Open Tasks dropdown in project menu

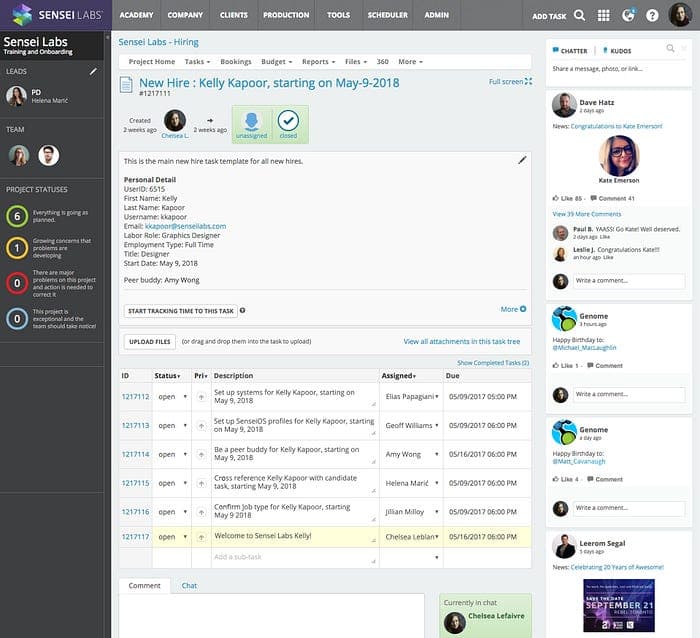197,62
